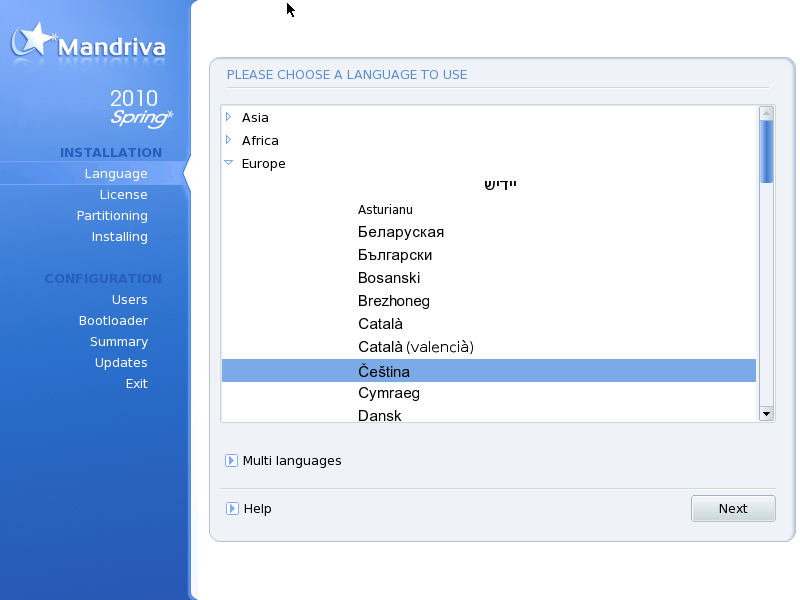
Task: Select Asturianu from the language list
Action: [385, 210]
